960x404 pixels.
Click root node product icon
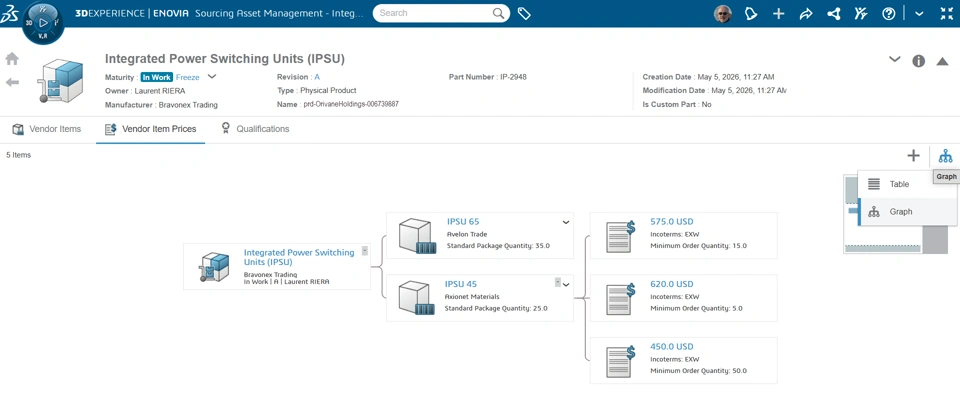pos(214,266)
